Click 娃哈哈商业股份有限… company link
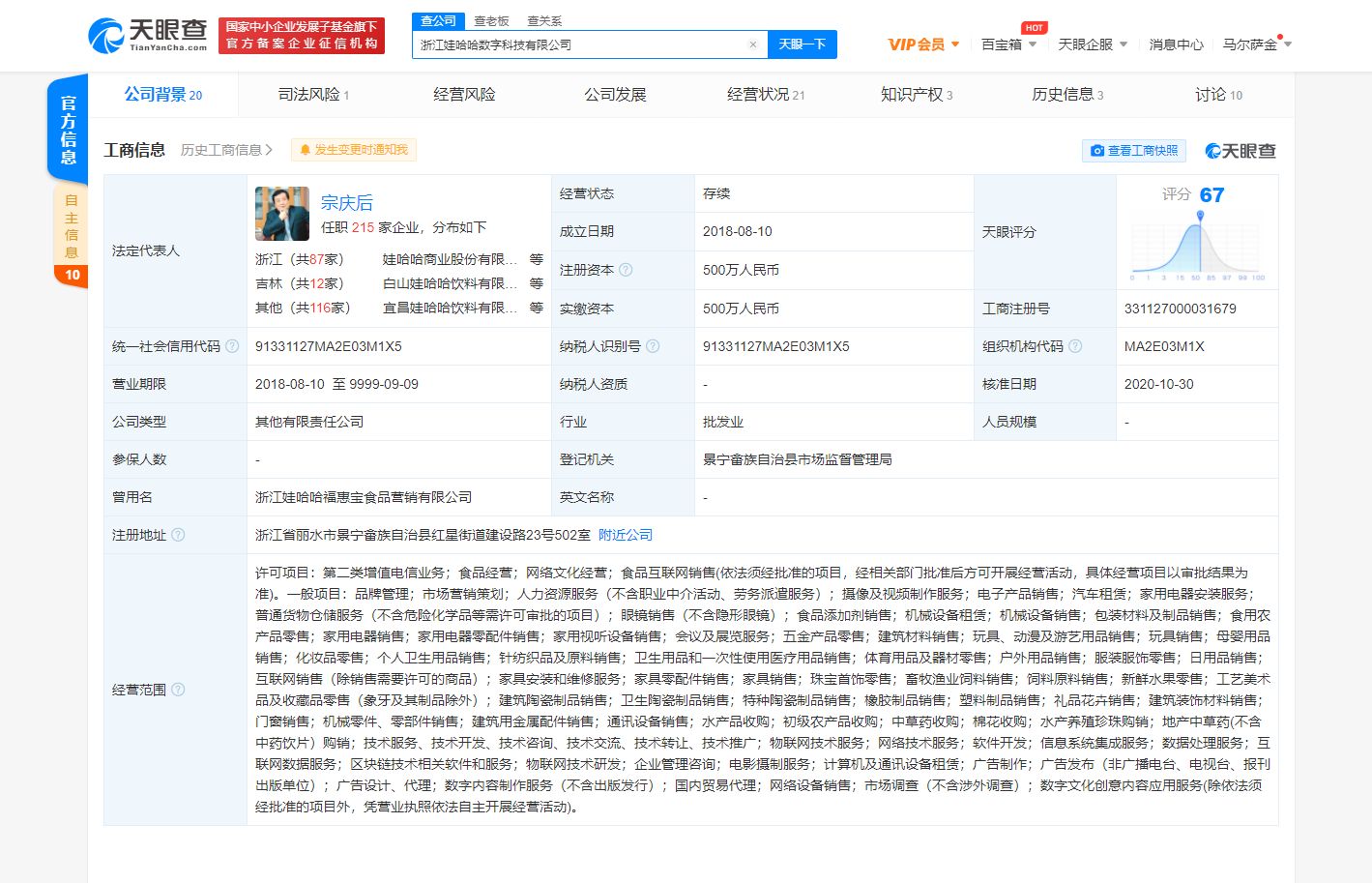The width and height of the screenshot is (1372, 883). pos(451,259)
